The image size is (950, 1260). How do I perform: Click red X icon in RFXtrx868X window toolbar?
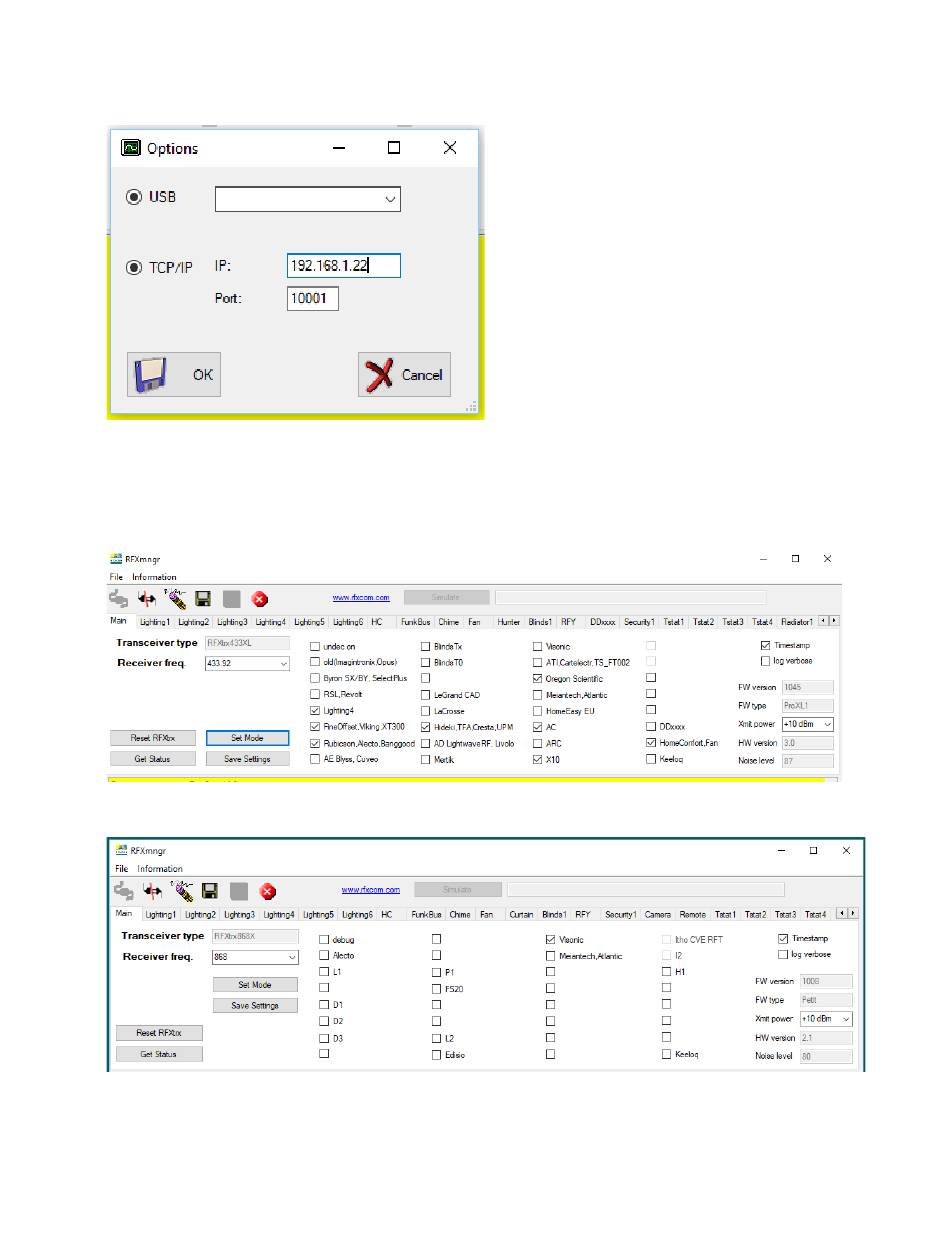point(268,891)
